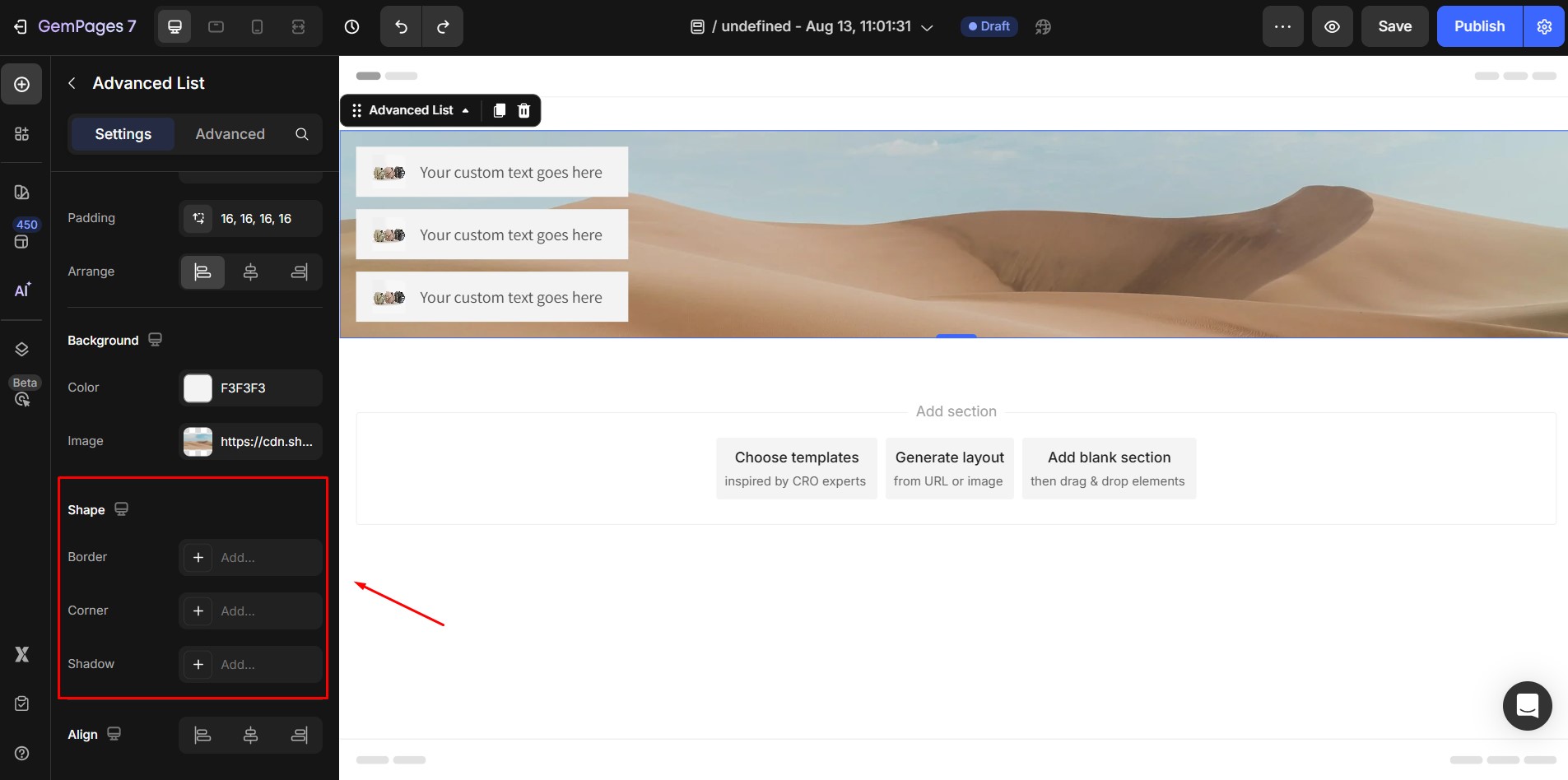Screen dimensions: 1568x780
Task: Open the background color F3F3F3 swatch
Action: pyautogui.click(x=198, y=388)
